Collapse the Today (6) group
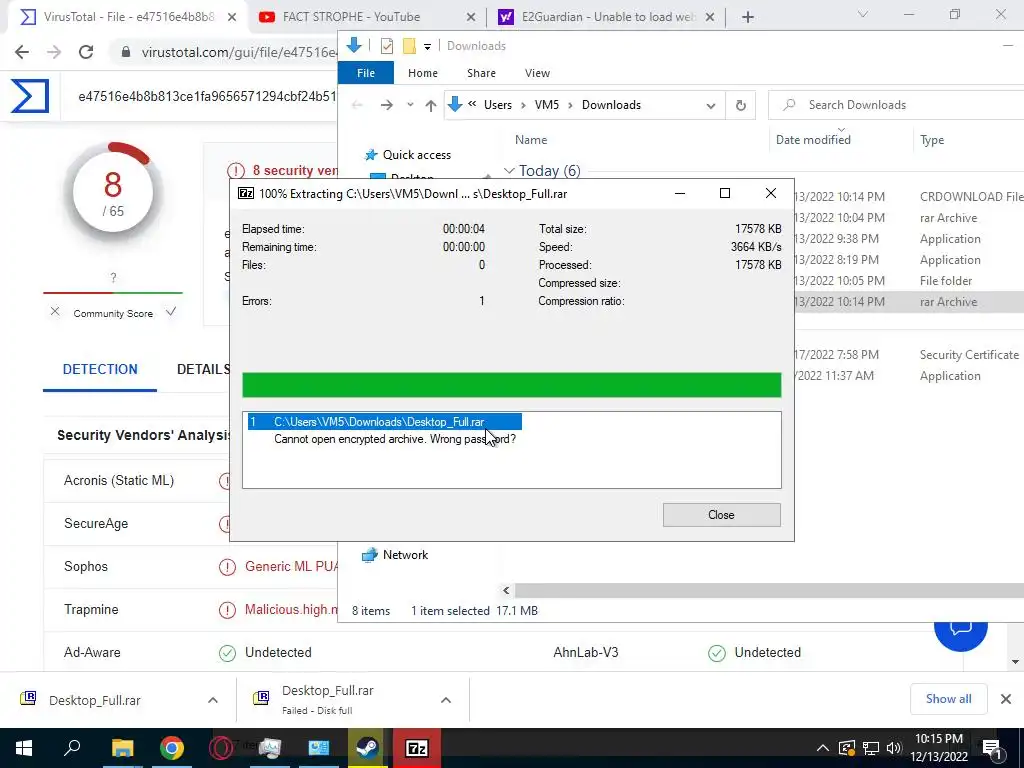The width and height of the screenshot is (1024, 768). point(509,170)
